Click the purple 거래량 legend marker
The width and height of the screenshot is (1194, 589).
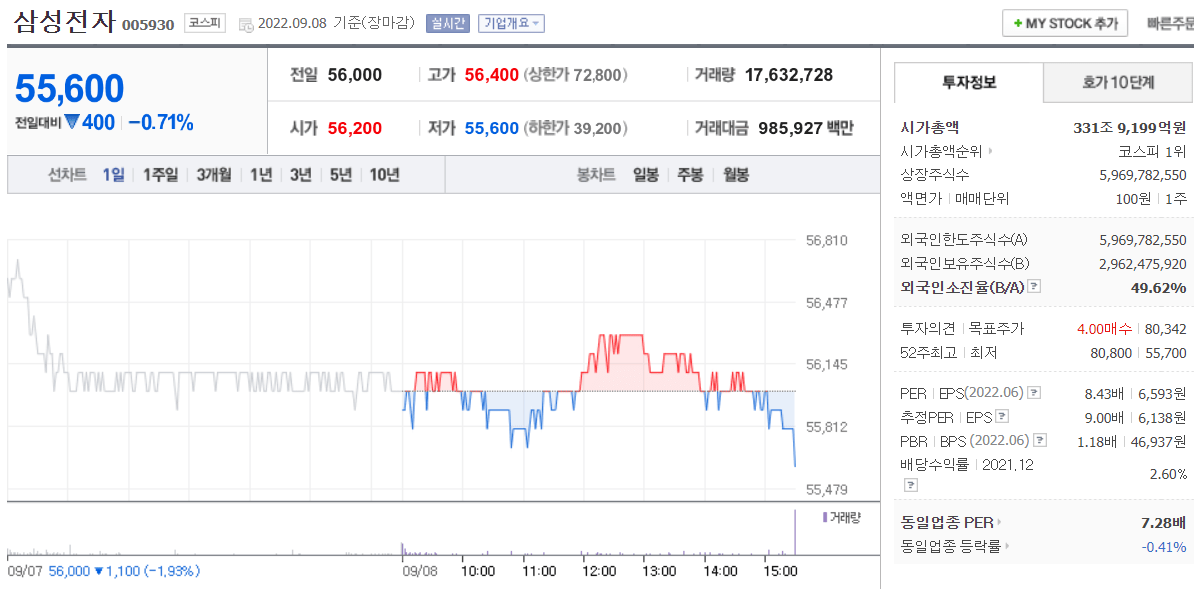pyautogui.click(x=825, y=517)
